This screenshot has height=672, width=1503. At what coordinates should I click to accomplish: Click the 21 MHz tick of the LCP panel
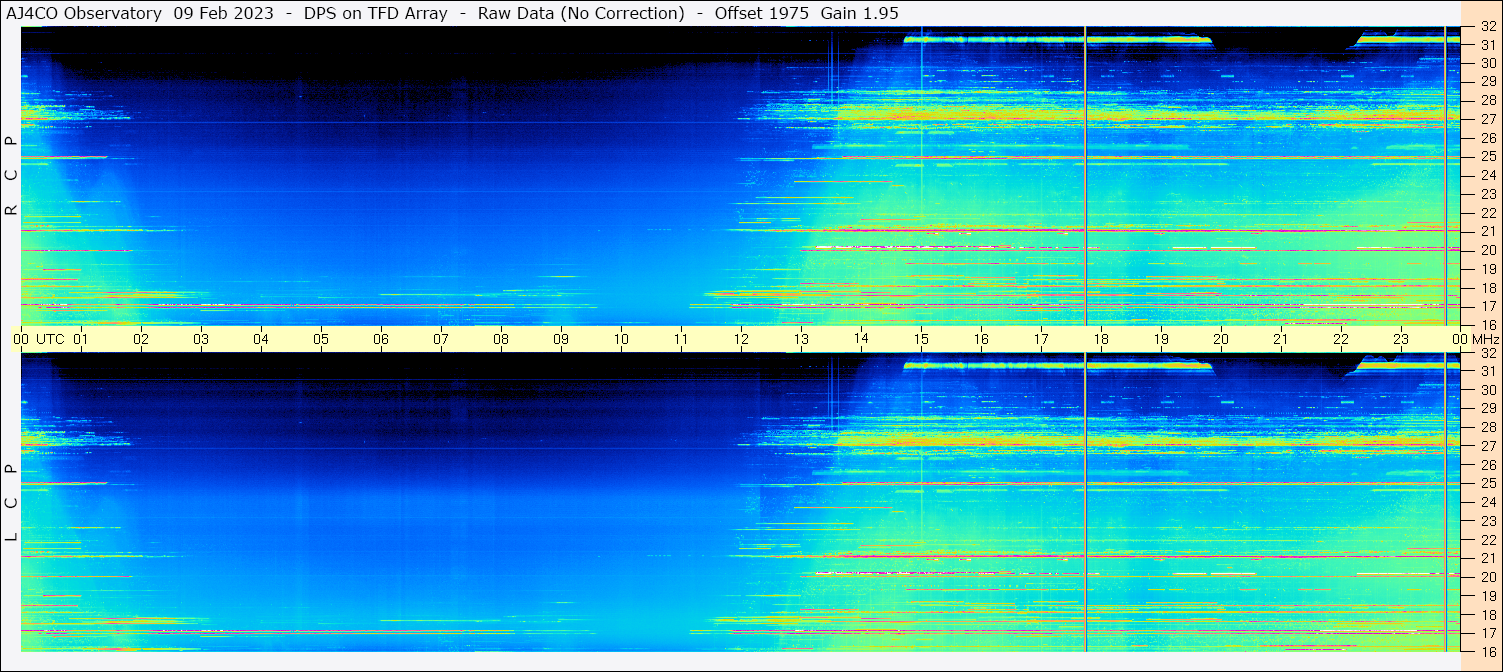[x=1487, y=558]
